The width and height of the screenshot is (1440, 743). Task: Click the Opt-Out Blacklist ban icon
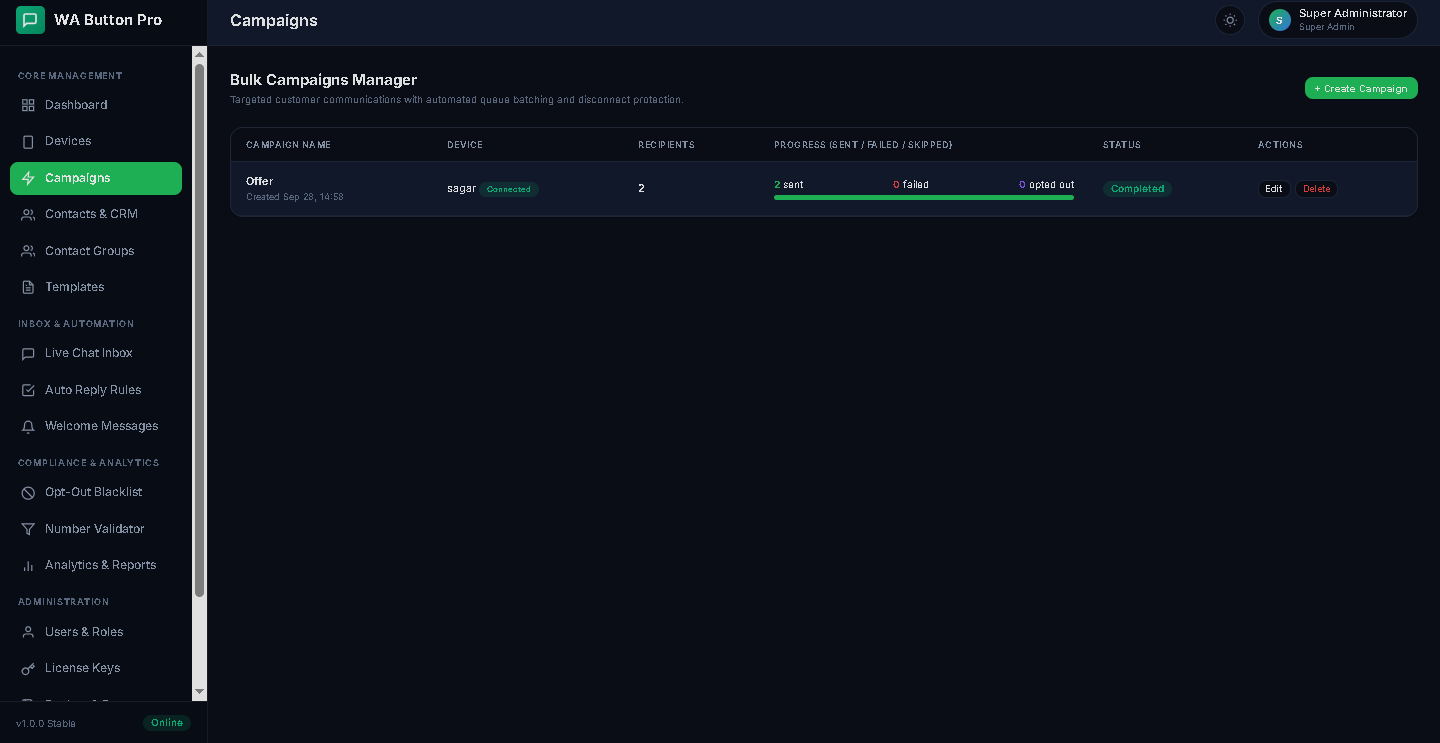tap(28, 492)
